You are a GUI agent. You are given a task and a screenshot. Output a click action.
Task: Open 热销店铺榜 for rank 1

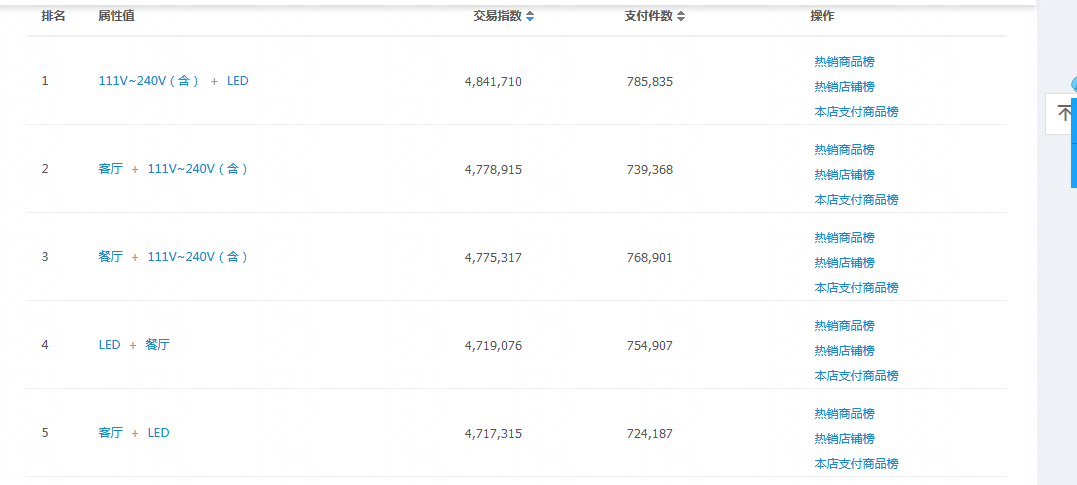[844, 87]
